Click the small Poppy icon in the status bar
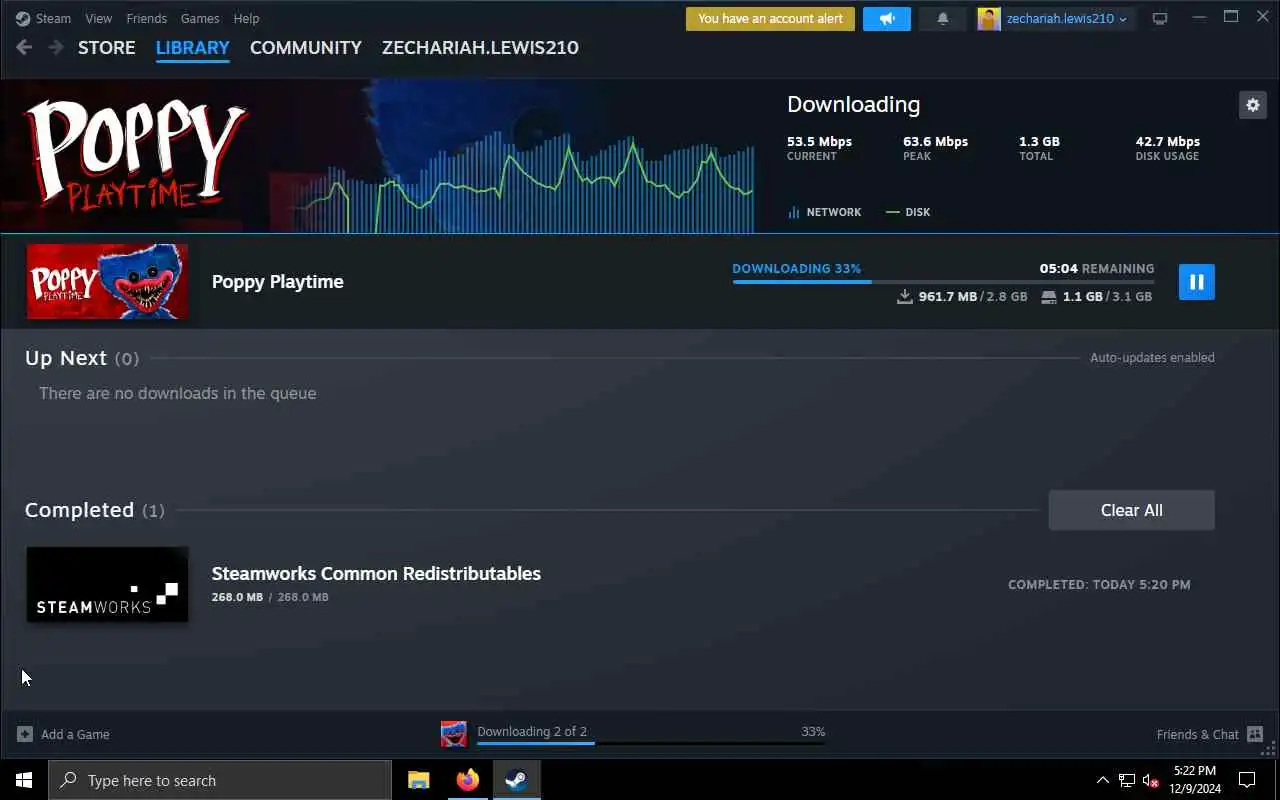 tap(454, 734)
